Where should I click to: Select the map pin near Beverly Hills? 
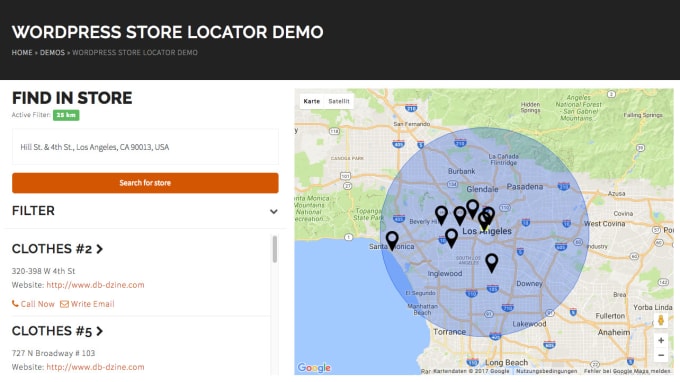441,215
